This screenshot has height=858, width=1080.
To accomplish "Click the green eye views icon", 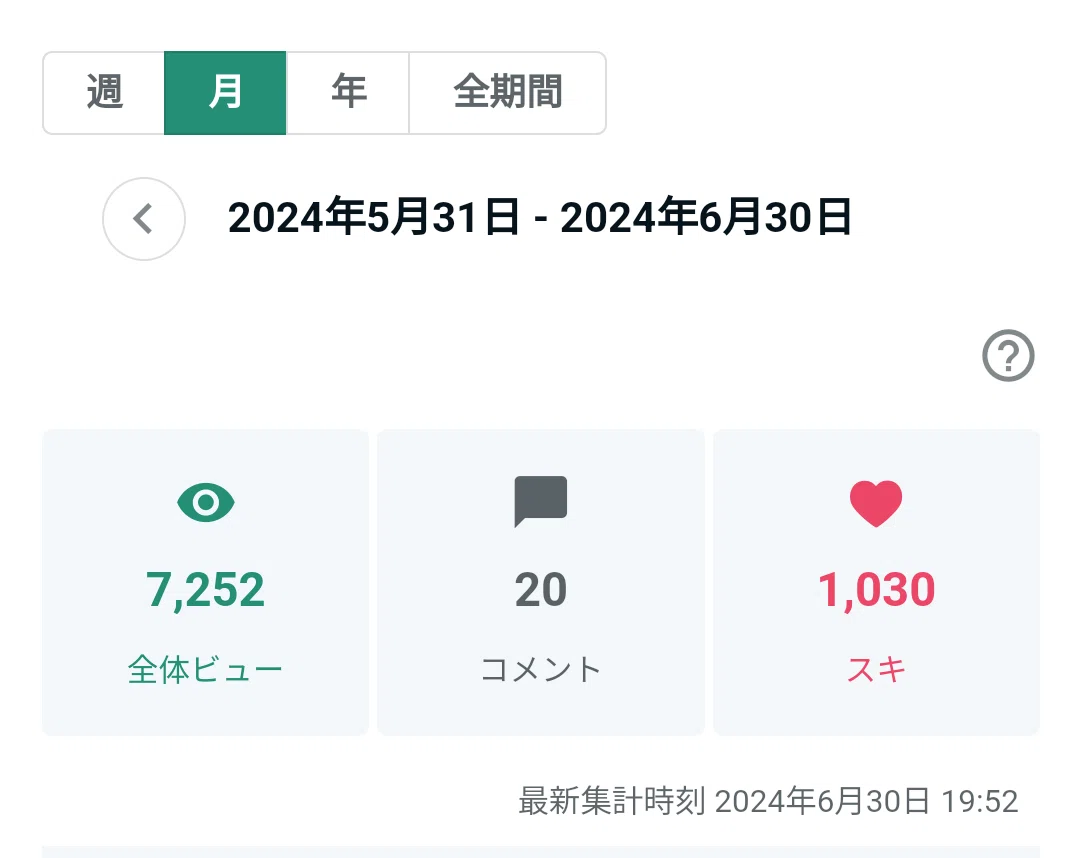I will [x=206, y=503].
